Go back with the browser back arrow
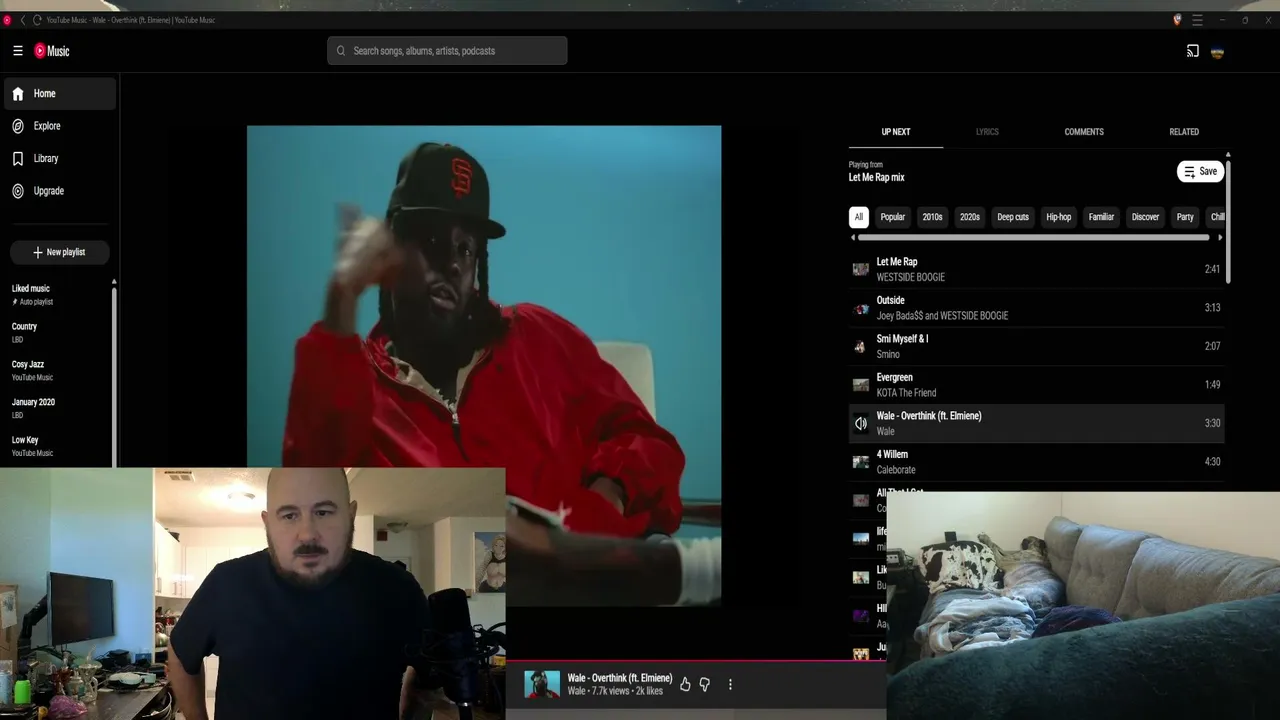 tap(23, 20)
